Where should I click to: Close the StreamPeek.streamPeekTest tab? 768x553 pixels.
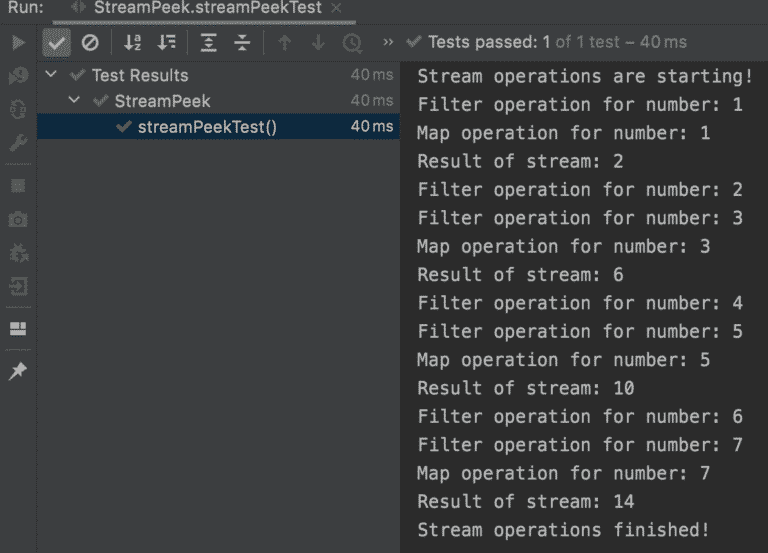tap(335, 8)
